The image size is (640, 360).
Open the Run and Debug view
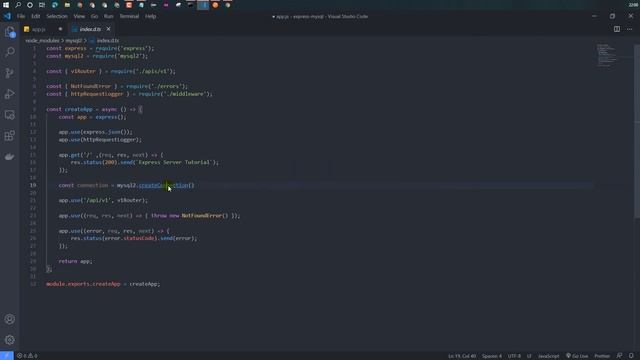pos(10,94)
